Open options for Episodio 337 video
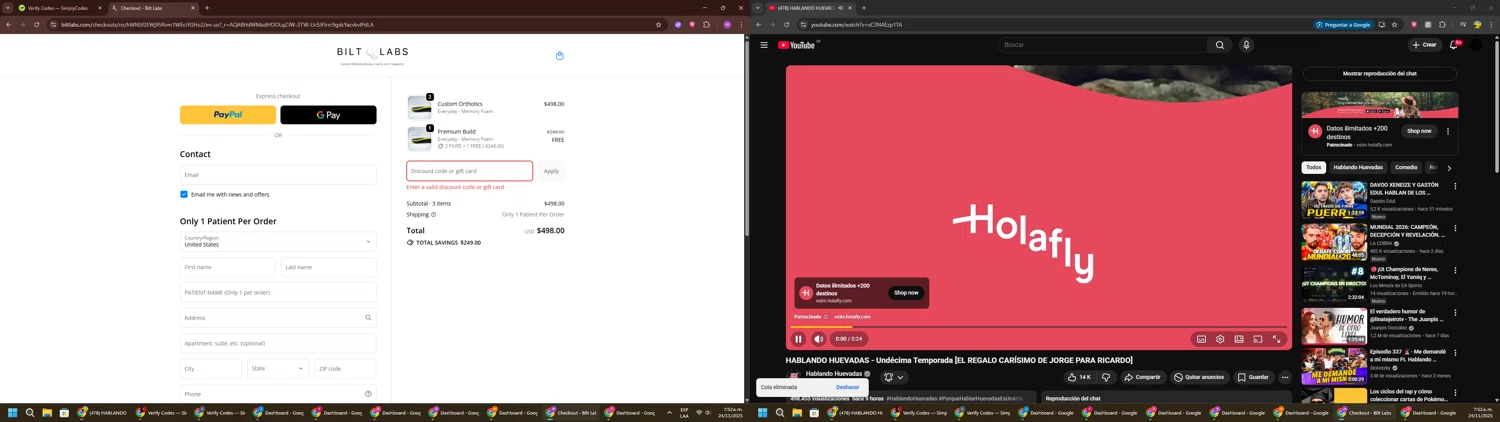Viewport: 1500px width, 422px height. (x=1455, y=354)
